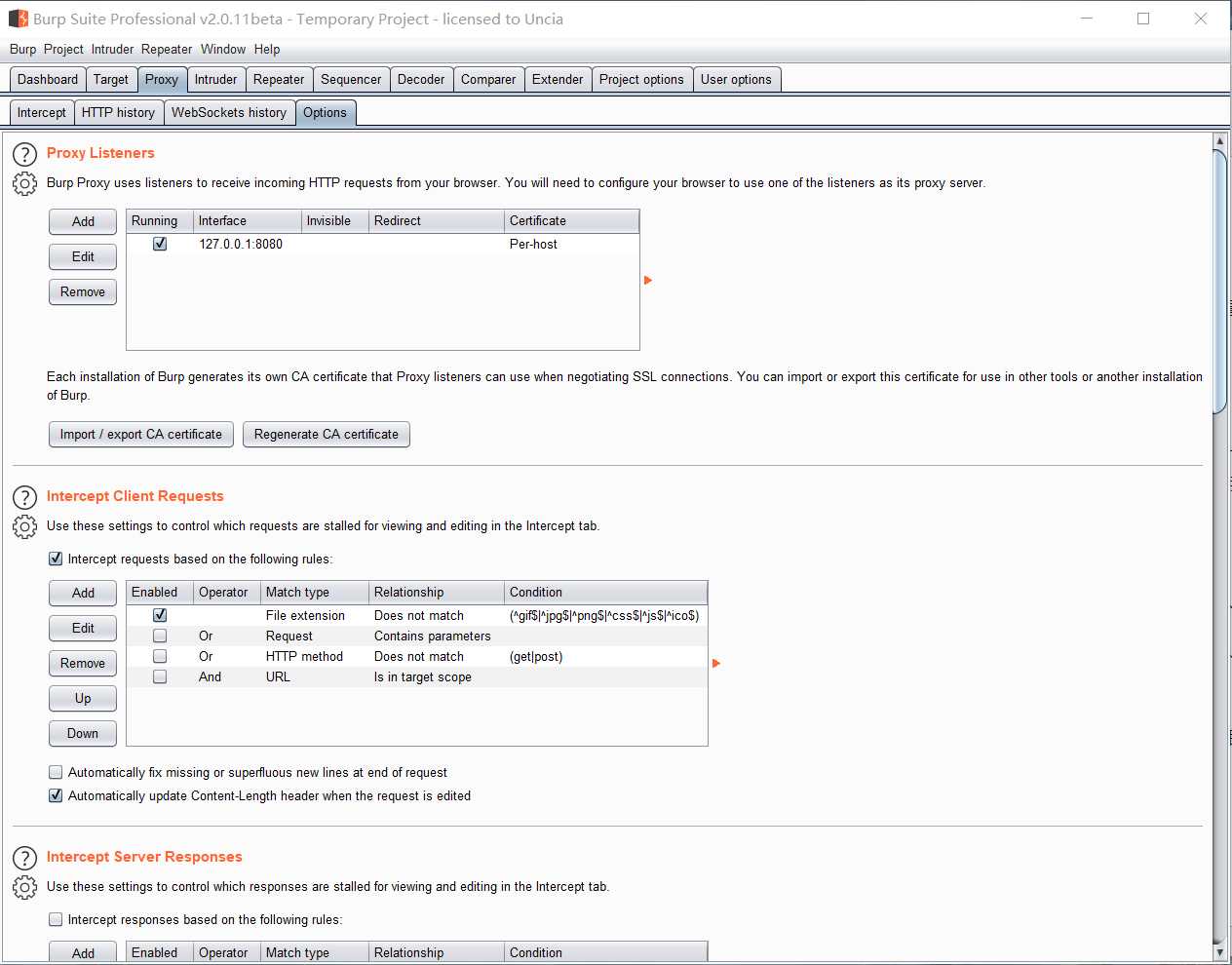Open Intercept Client Requests gear menu
Screen dimensions: 1232x965
tap(24, 526)
